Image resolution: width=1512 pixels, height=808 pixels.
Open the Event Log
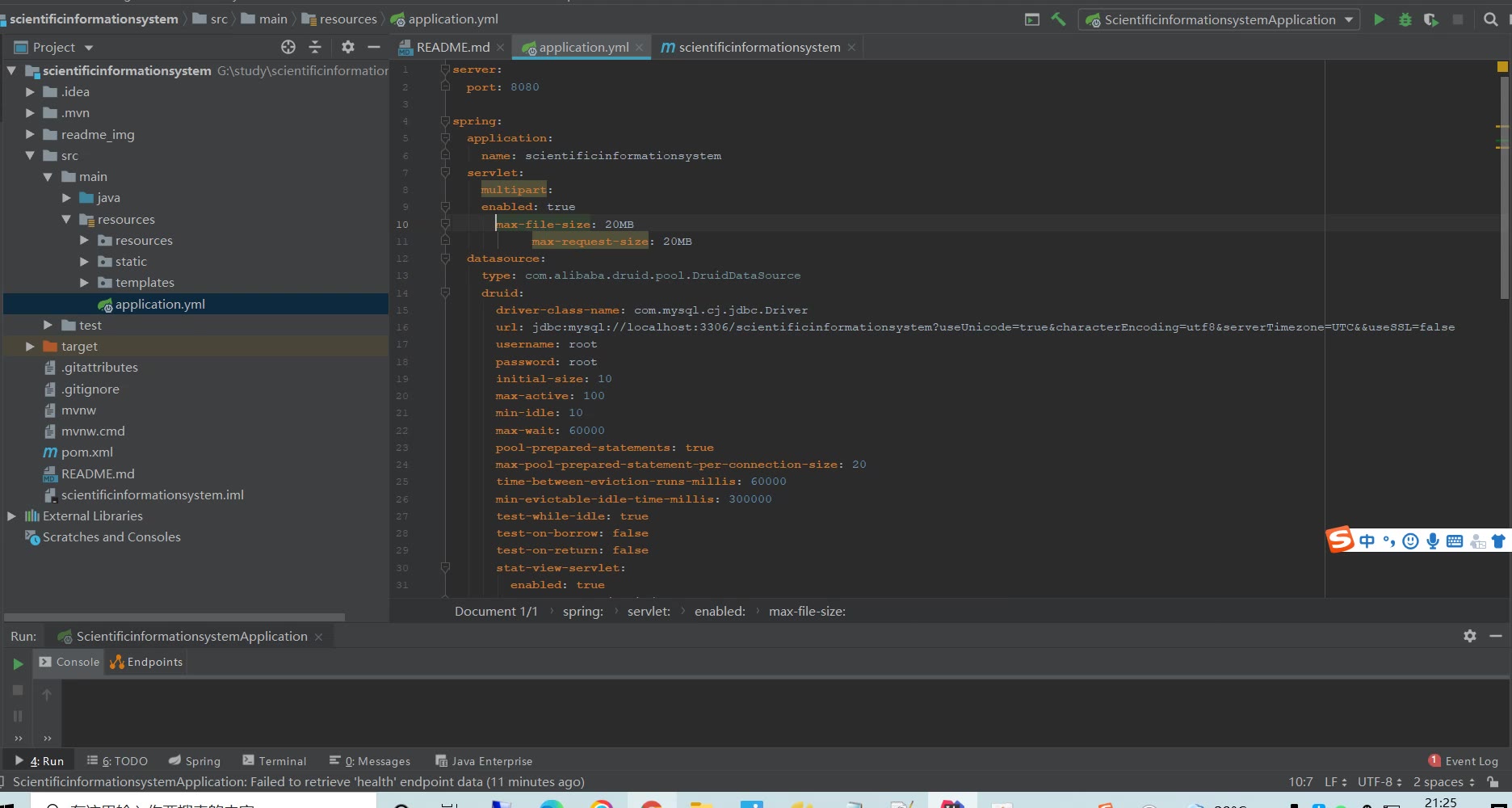1464,760
